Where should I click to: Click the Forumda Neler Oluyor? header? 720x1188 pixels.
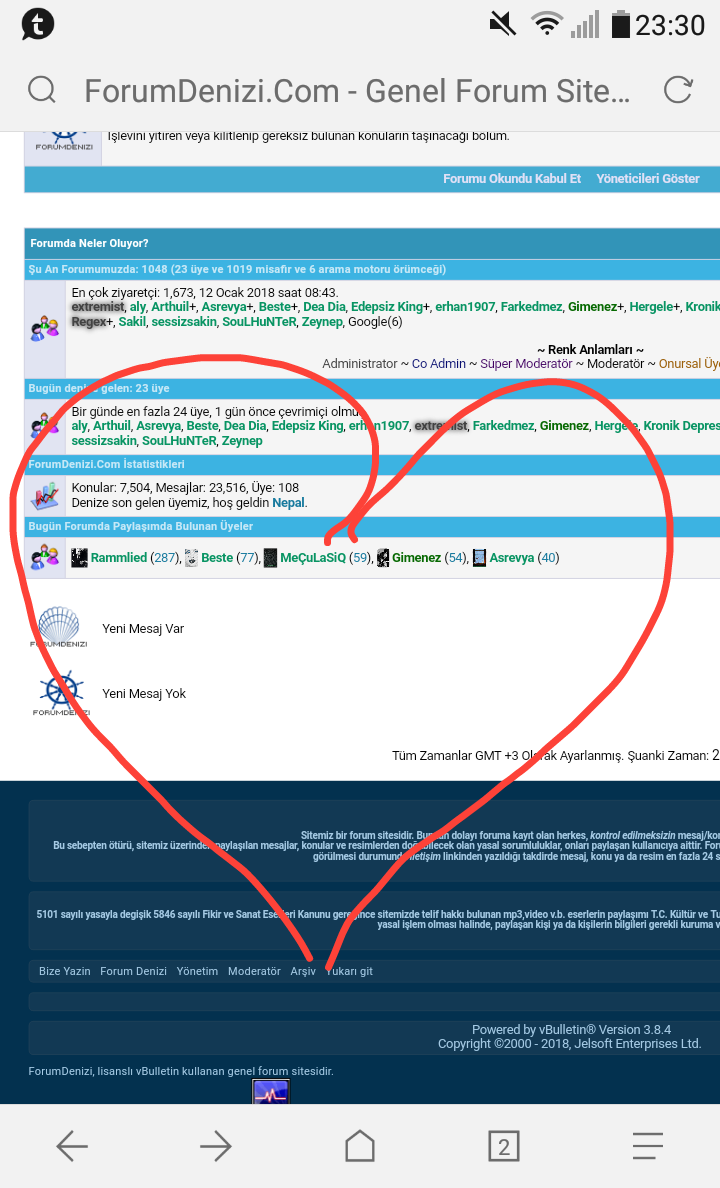pos(89,243)
